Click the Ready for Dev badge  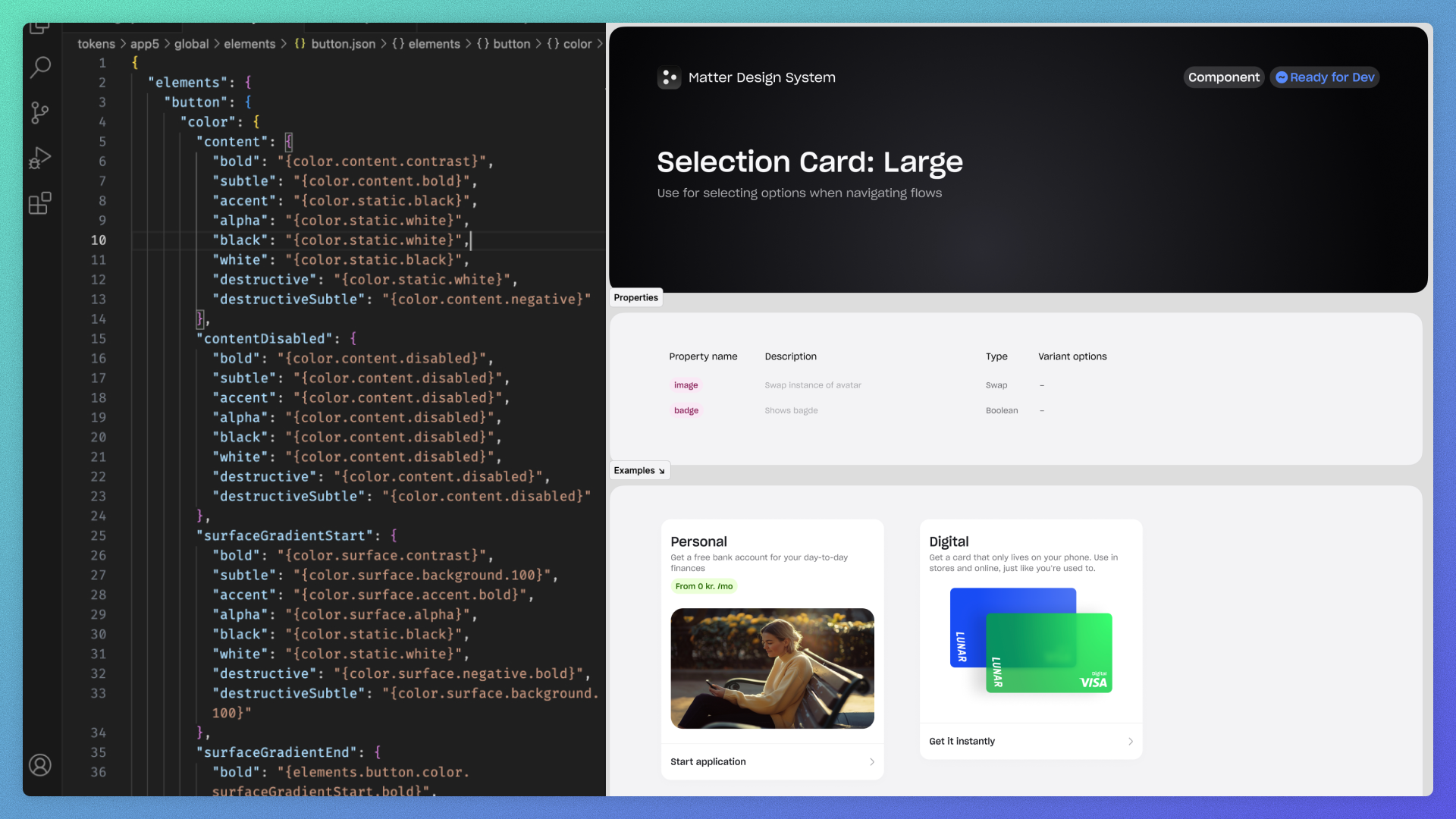pos(1324,77)
